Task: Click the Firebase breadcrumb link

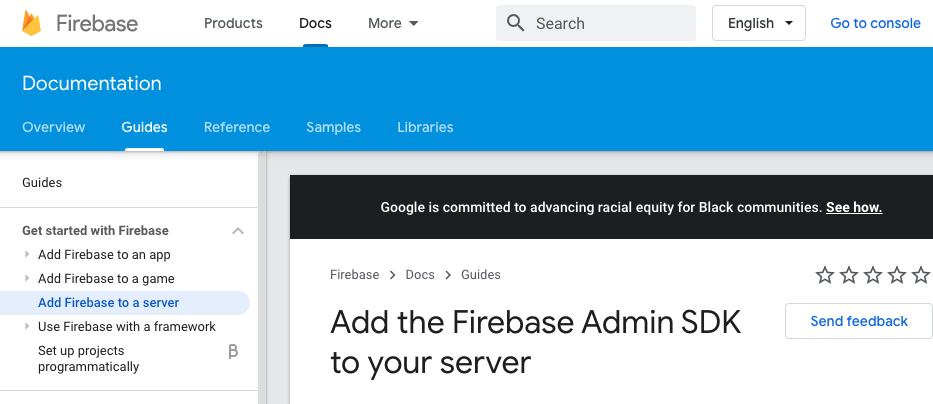Action: (355, 275)
